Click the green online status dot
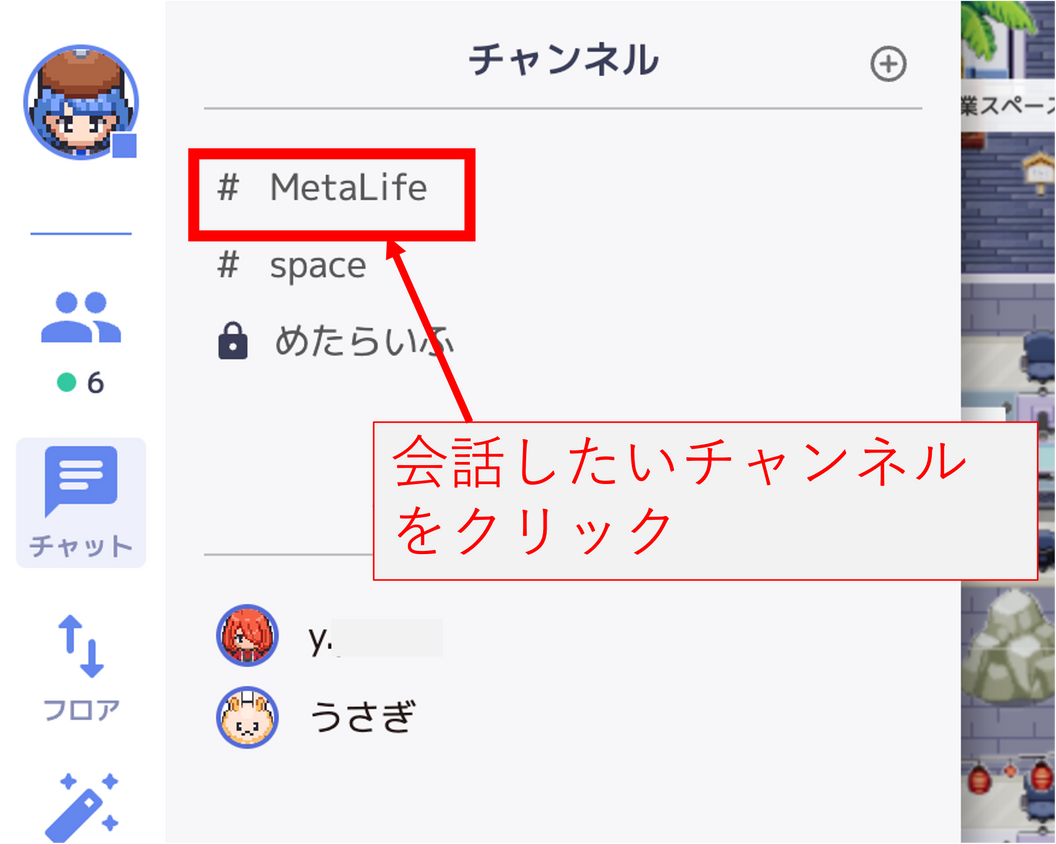1056x844 pixels. pos(67,383)
